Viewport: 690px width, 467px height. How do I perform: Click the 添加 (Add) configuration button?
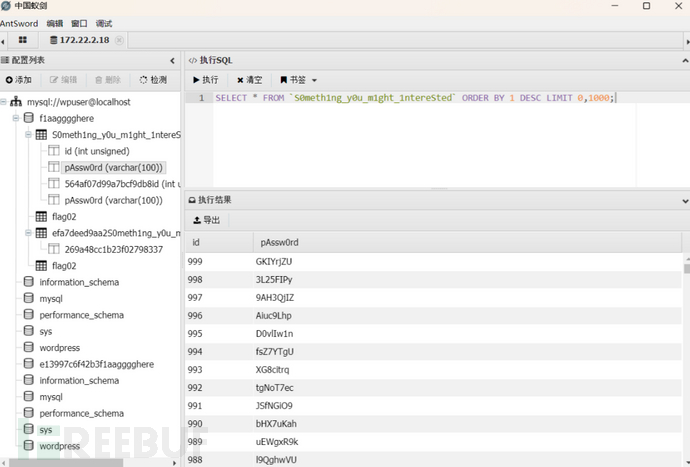click(19, 80)
